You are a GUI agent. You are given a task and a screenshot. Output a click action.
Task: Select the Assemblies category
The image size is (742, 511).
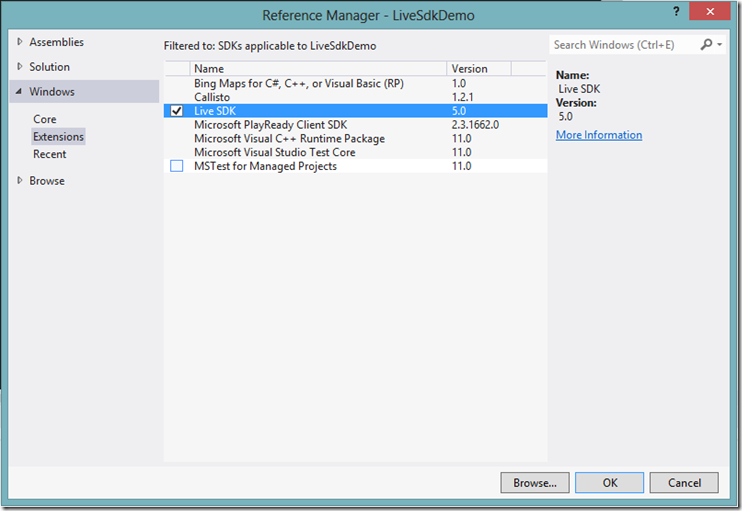pos(56,42)
